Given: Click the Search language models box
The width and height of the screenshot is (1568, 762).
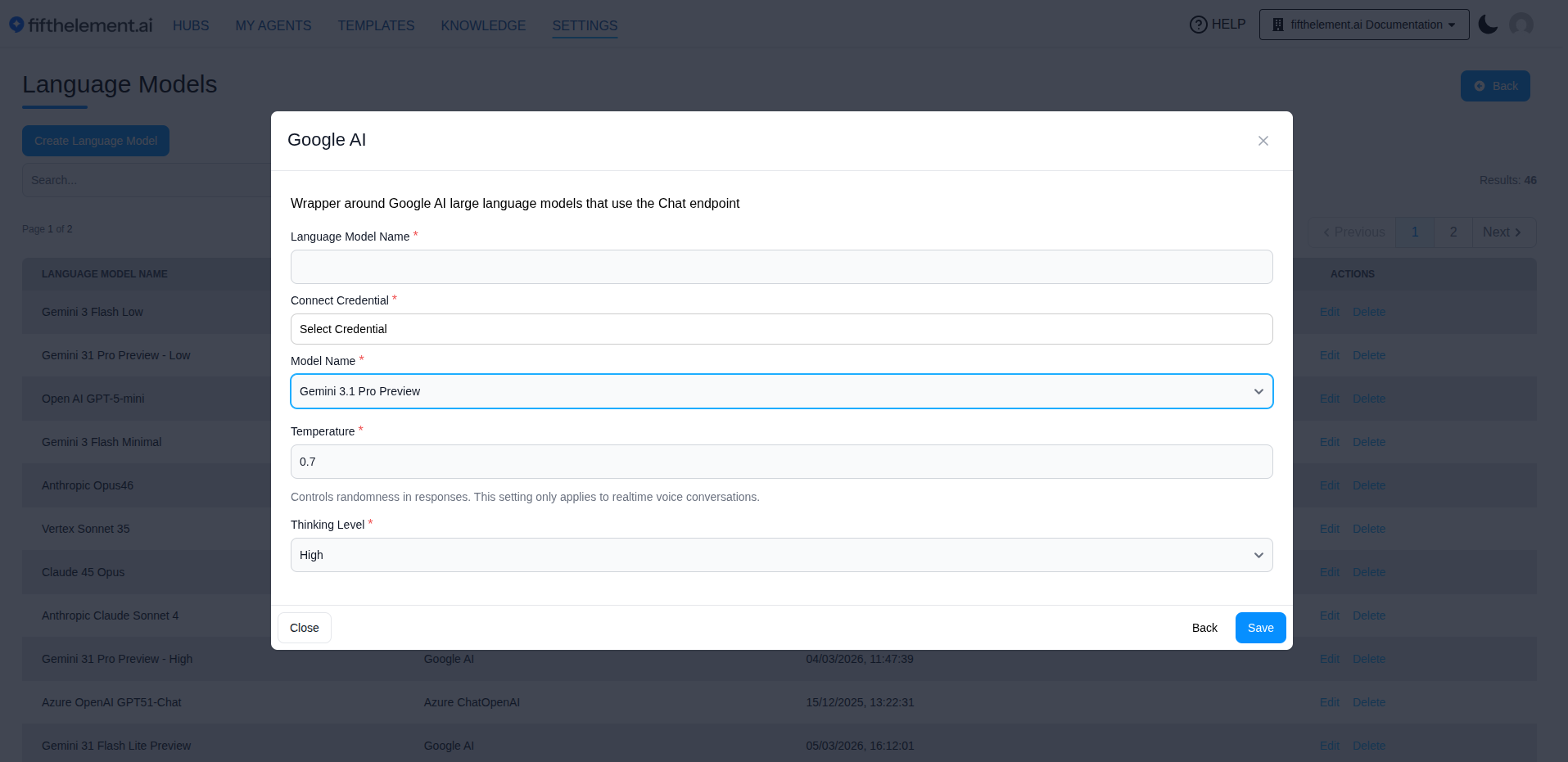Looking at the screenshot, I should [x=147, y=180].
